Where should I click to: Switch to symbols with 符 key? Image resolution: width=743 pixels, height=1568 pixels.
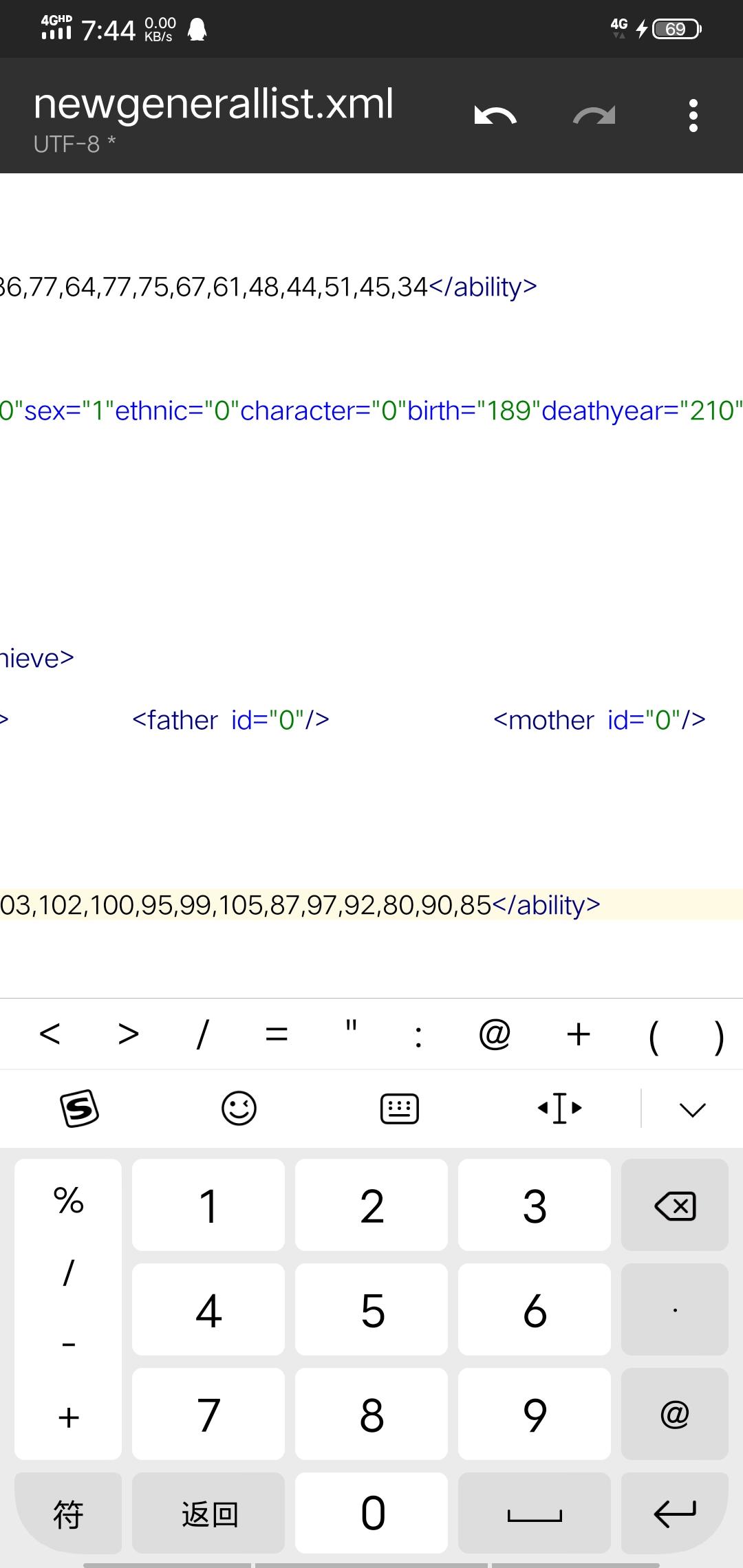click(68, 1514)
